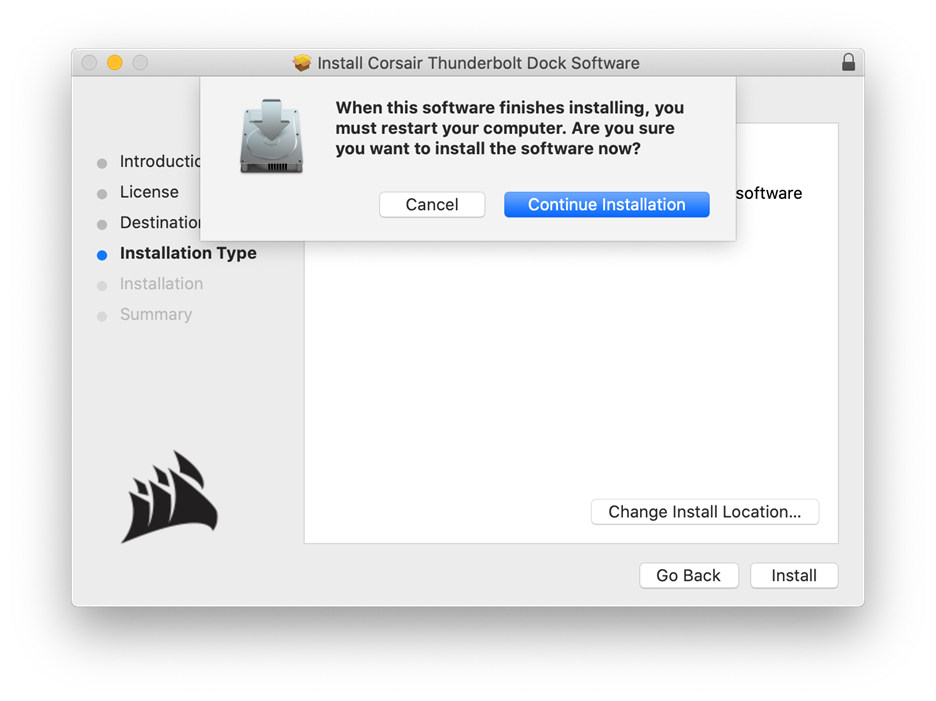This screenshot has height=701, width=936.
Task: Click the gray dot beside Destination Select
Action: 102,223
